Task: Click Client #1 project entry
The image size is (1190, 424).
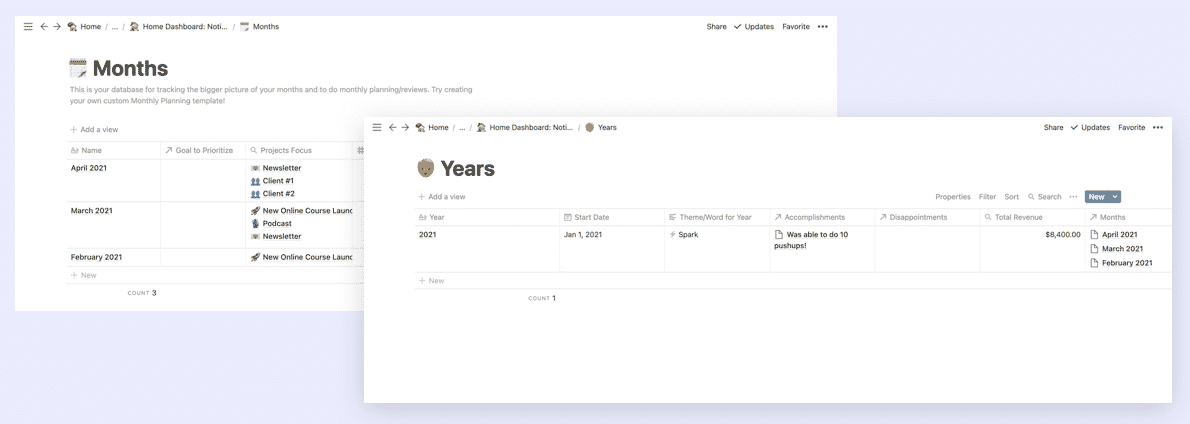Action: [x=272, y=181]
